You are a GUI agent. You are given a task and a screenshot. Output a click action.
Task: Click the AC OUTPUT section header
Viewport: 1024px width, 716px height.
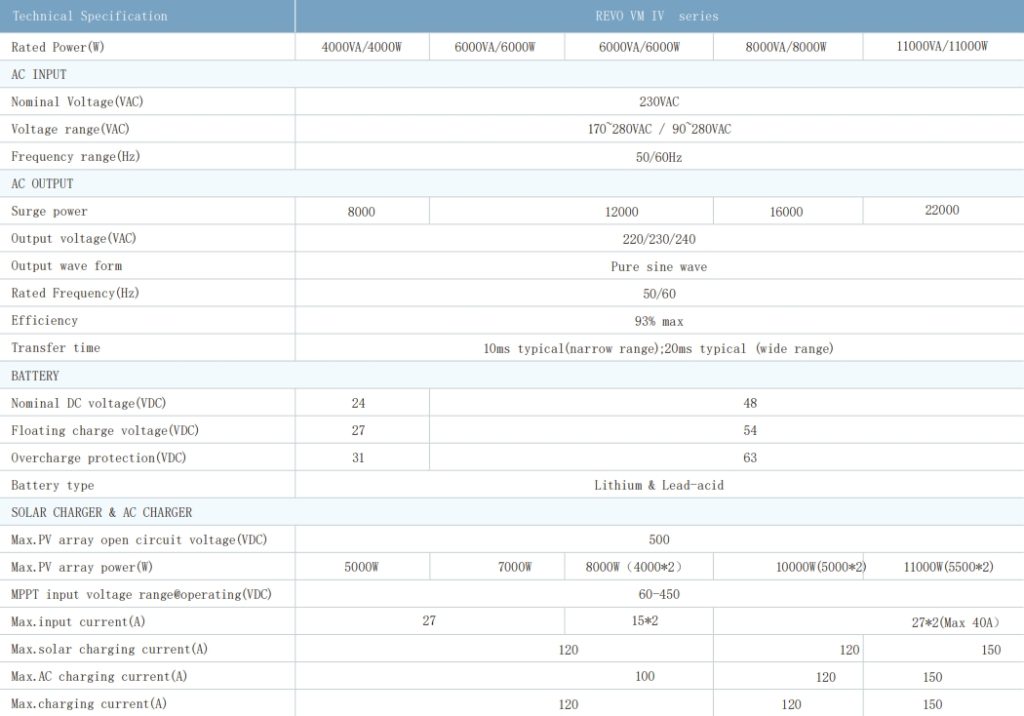click(42, 184)
